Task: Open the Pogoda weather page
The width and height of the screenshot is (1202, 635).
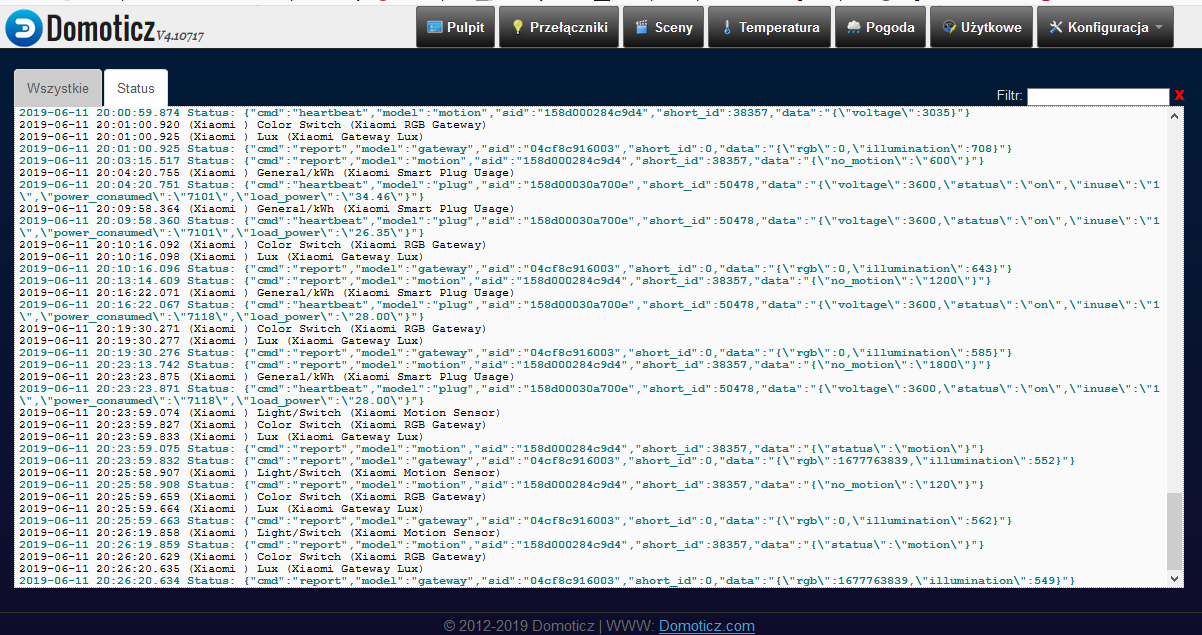Action: tap(880, 27)
